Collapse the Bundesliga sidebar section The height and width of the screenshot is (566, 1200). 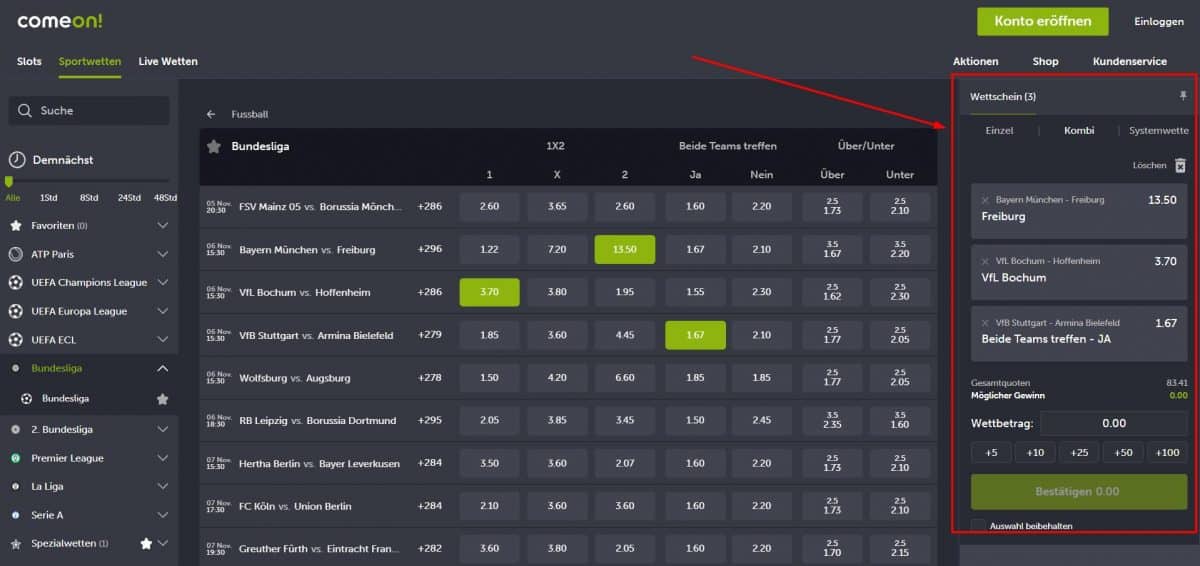click(163, 368)
